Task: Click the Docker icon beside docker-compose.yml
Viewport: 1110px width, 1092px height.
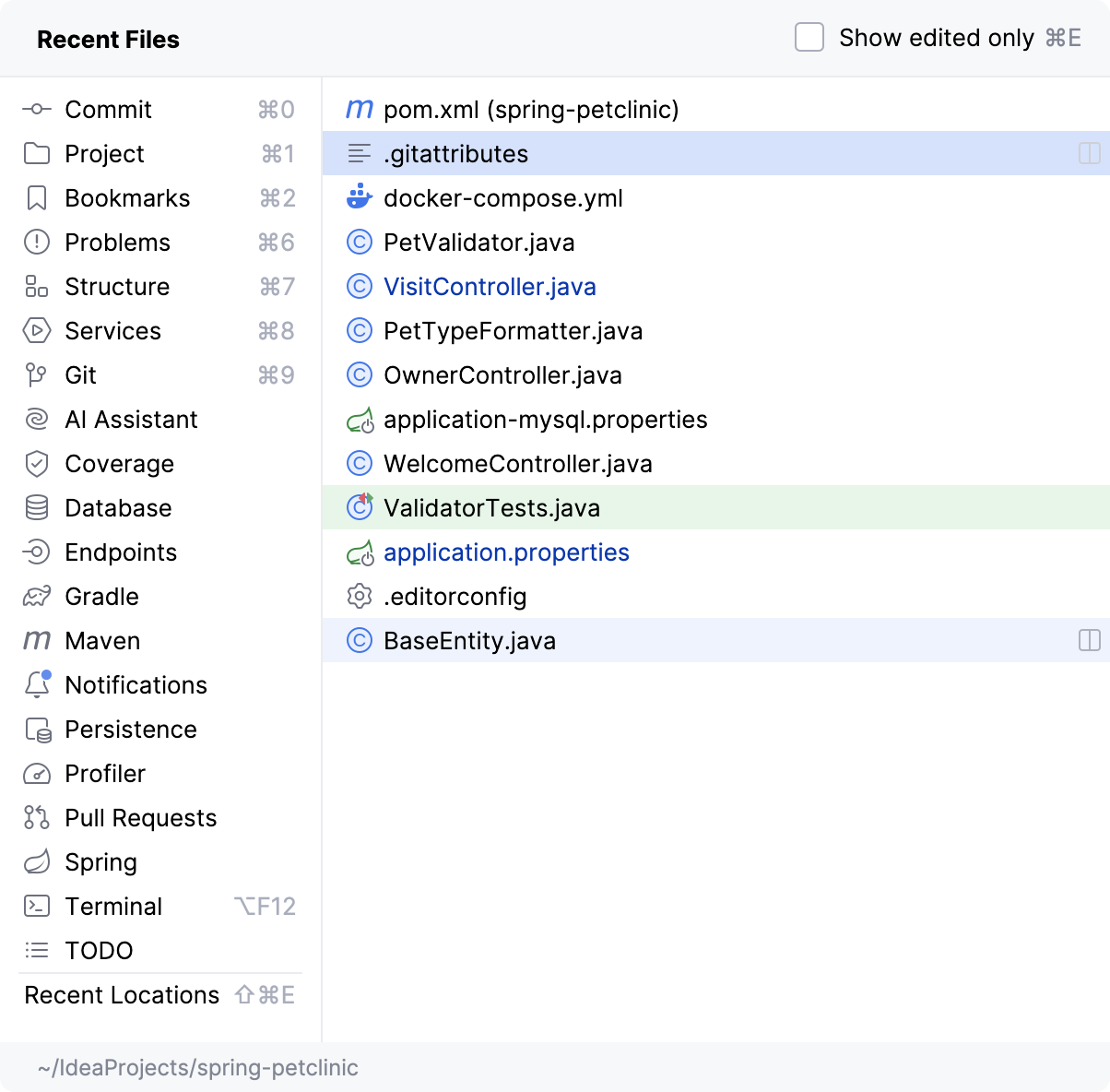Action: coord(359,198)
